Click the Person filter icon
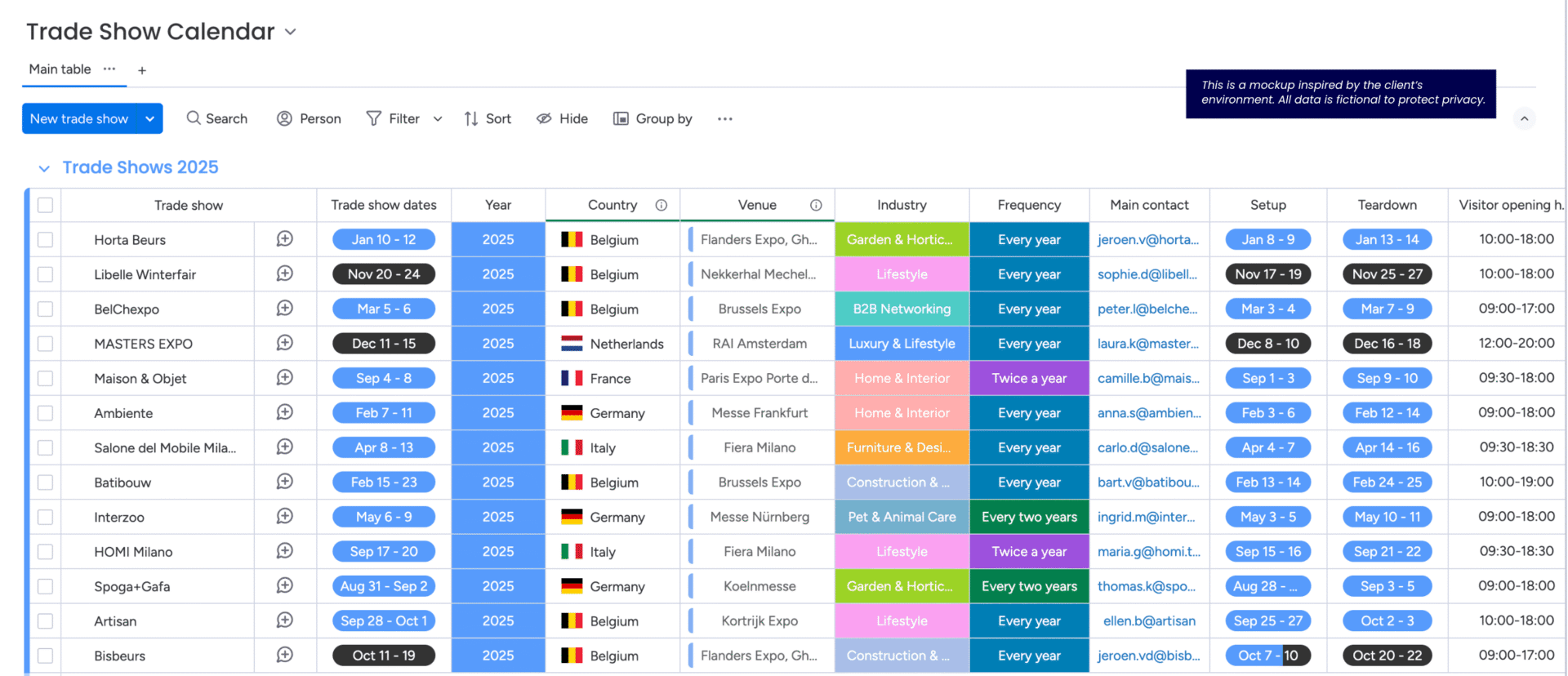 pyautogui.click(x=284, y=118)
